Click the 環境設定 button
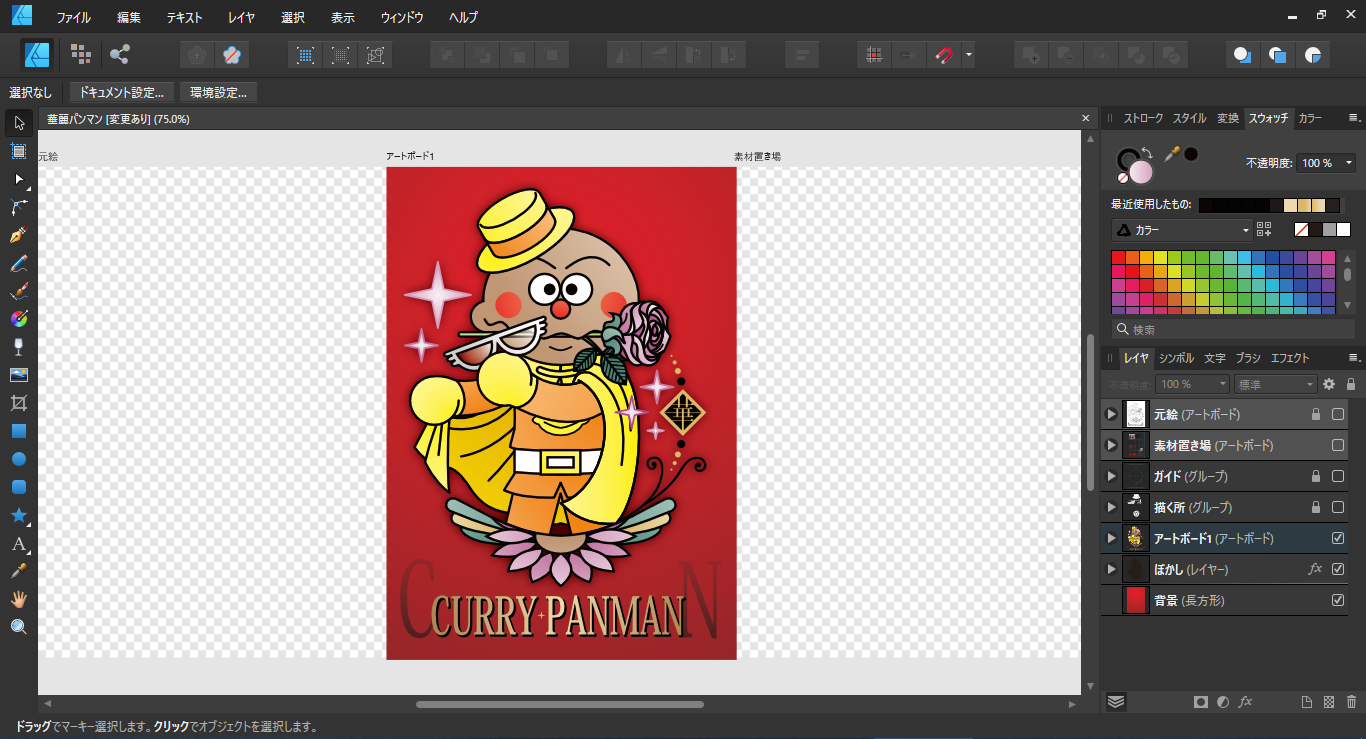Screen dimensions: 1366x739 click(218, 93)
